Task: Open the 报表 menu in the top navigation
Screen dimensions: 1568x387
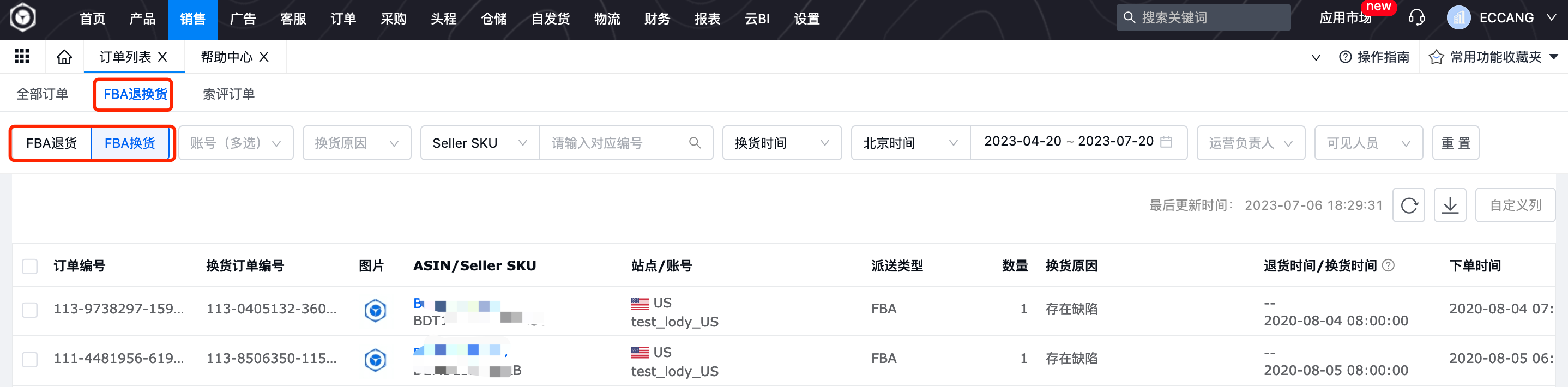Action: 707,19
